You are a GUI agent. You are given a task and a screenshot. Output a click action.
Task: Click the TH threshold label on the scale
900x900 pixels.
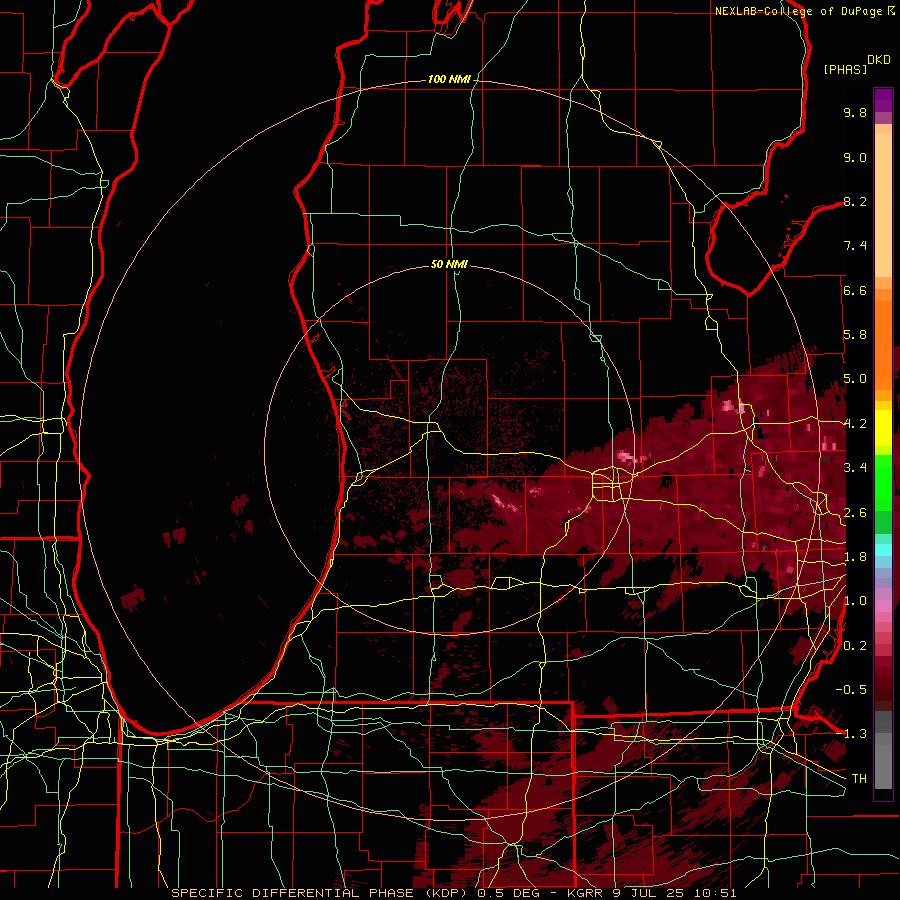click(859, 779)
